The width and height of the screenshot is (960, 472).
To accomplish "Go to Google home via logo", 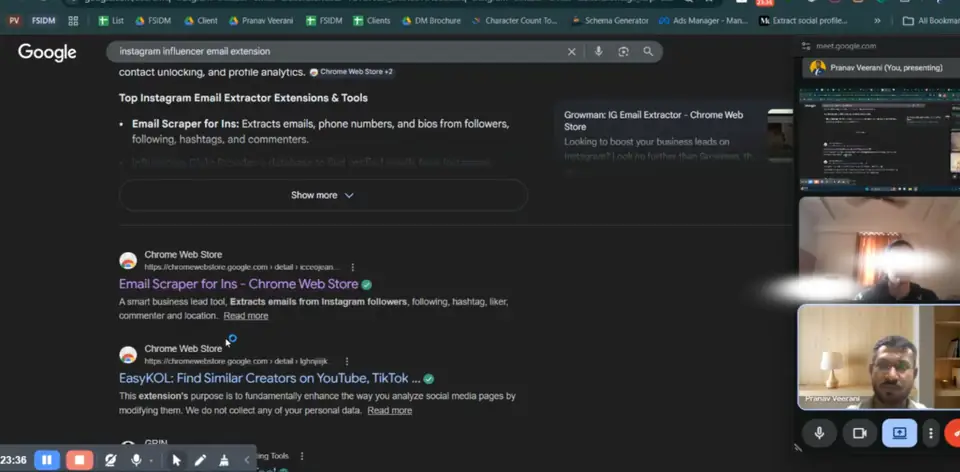I will point(47,52).
